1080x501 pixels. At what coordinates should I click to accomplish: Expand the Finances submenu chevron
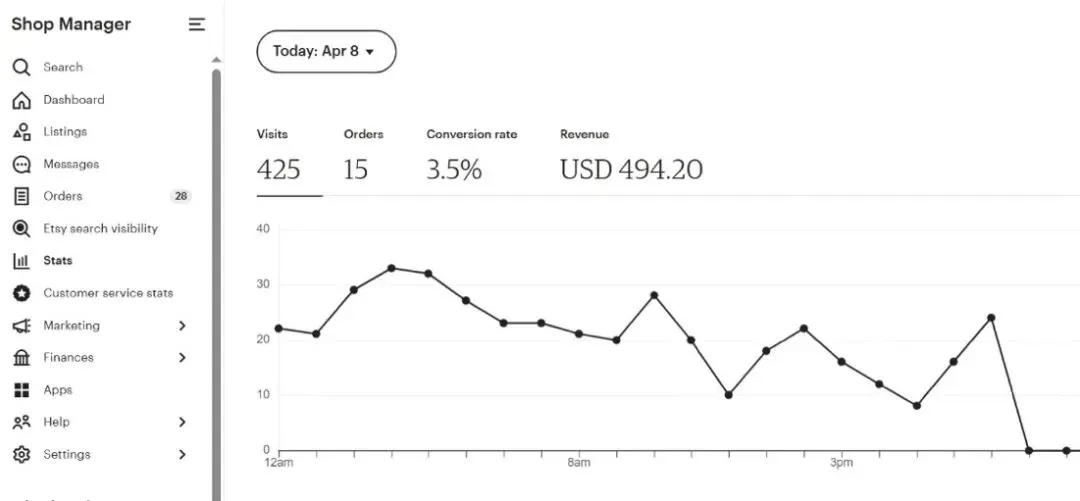pyautogui.click(x=182, y=358)
